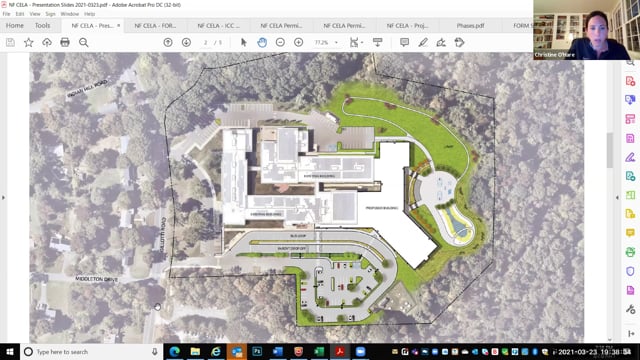Zoom in with plus button
This screenshot has width=640, height=360.
pyautogui.click(x=298, y=42)
